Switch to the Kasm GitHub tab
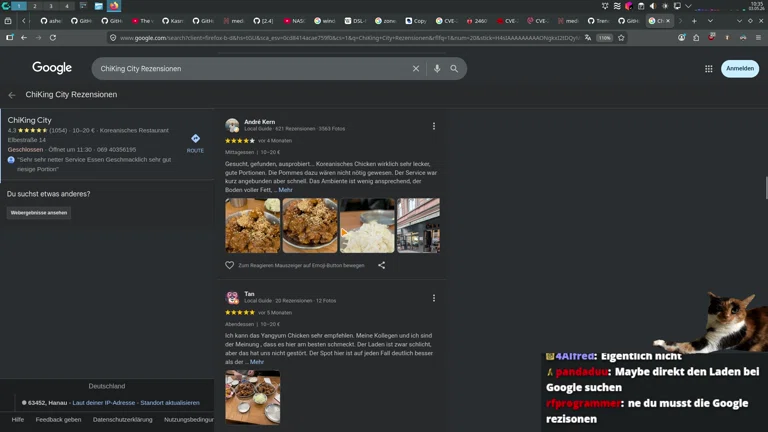768x432 pixels. (172, 21)
